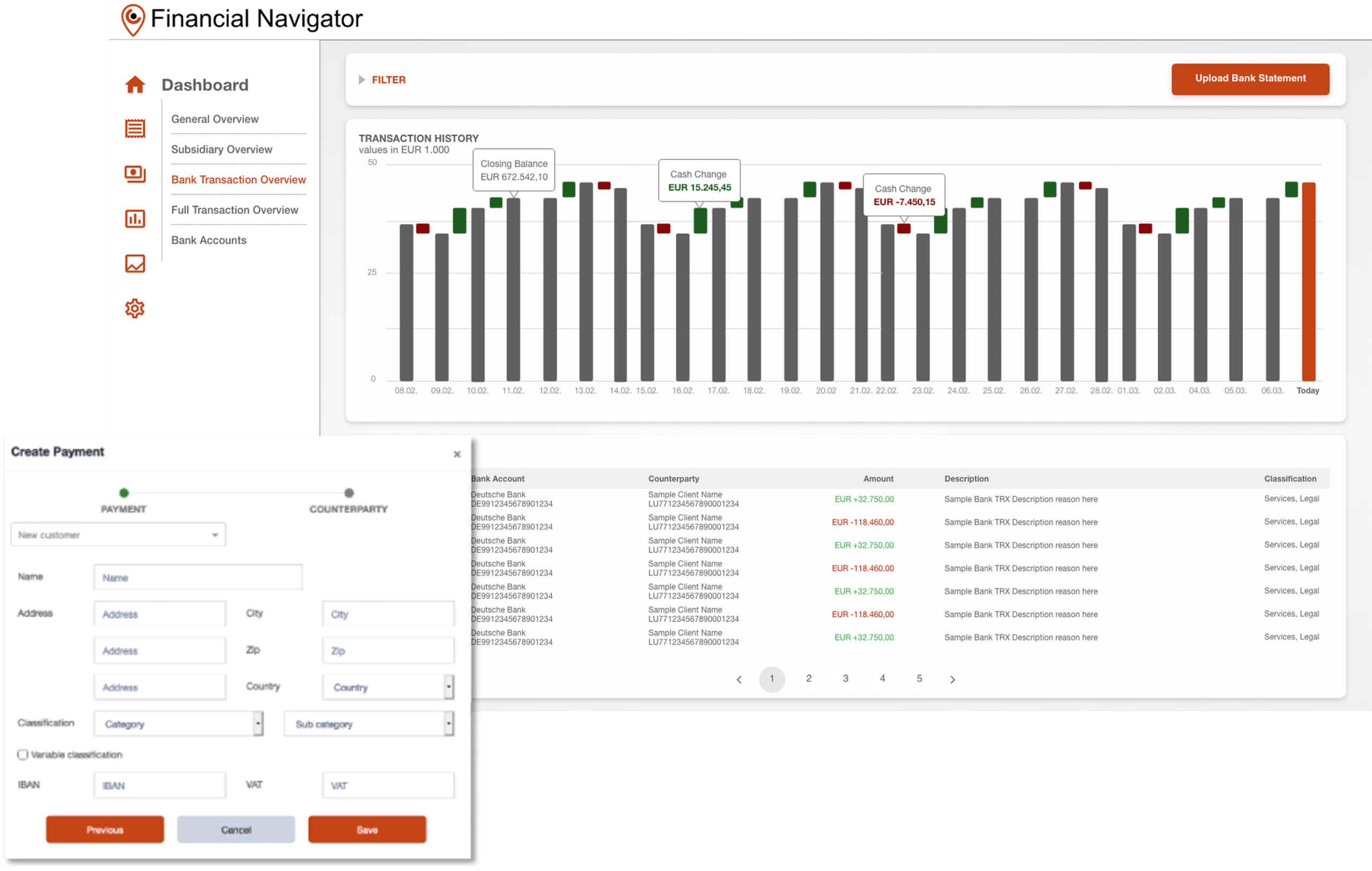The width and height of the screenshot is (1372, 871).
Task: Select the Payment step indicator
Action: click(124, 493)
